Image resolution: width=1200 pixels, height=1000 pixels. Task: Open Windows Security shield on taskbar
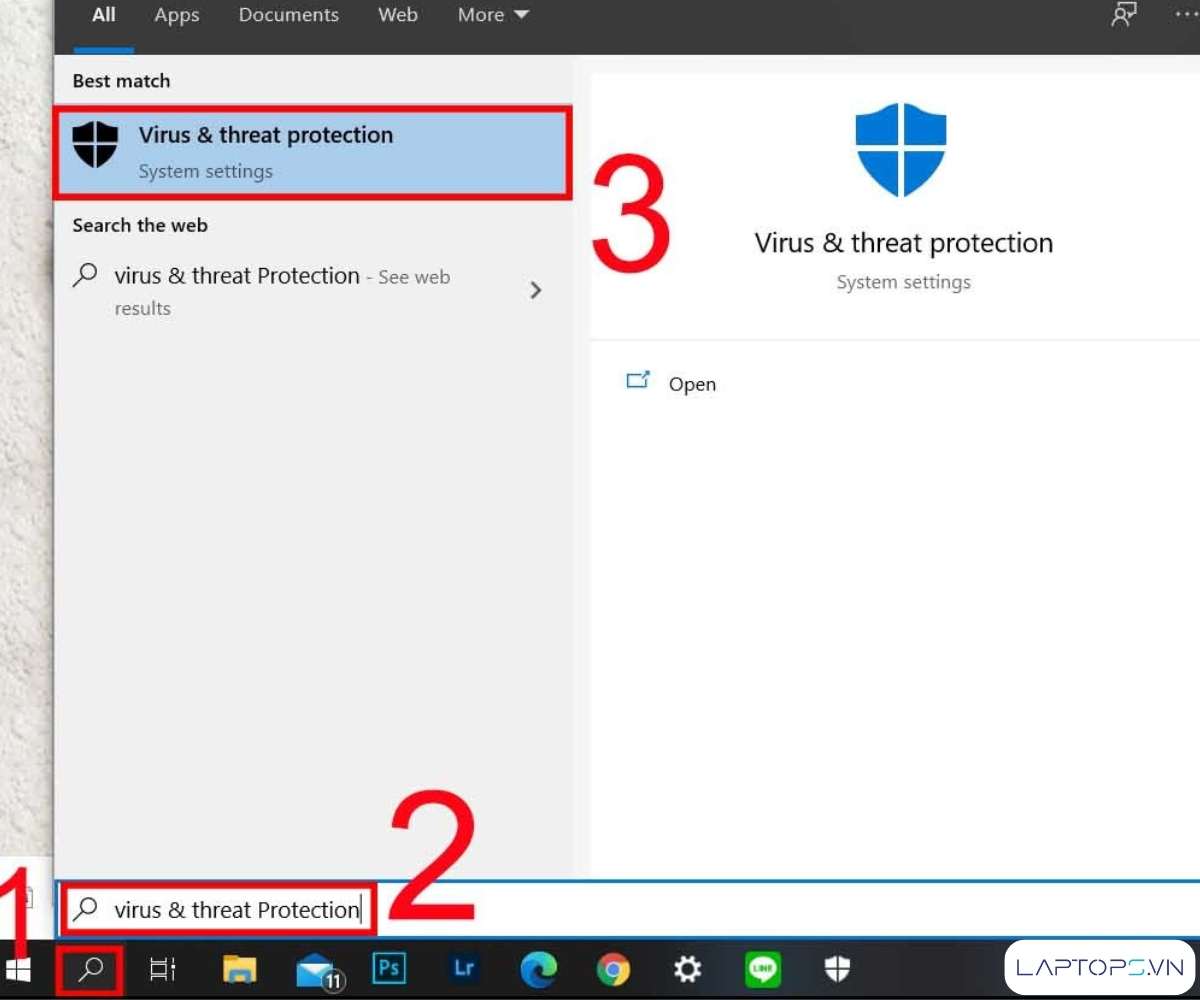tap(837, 969)
